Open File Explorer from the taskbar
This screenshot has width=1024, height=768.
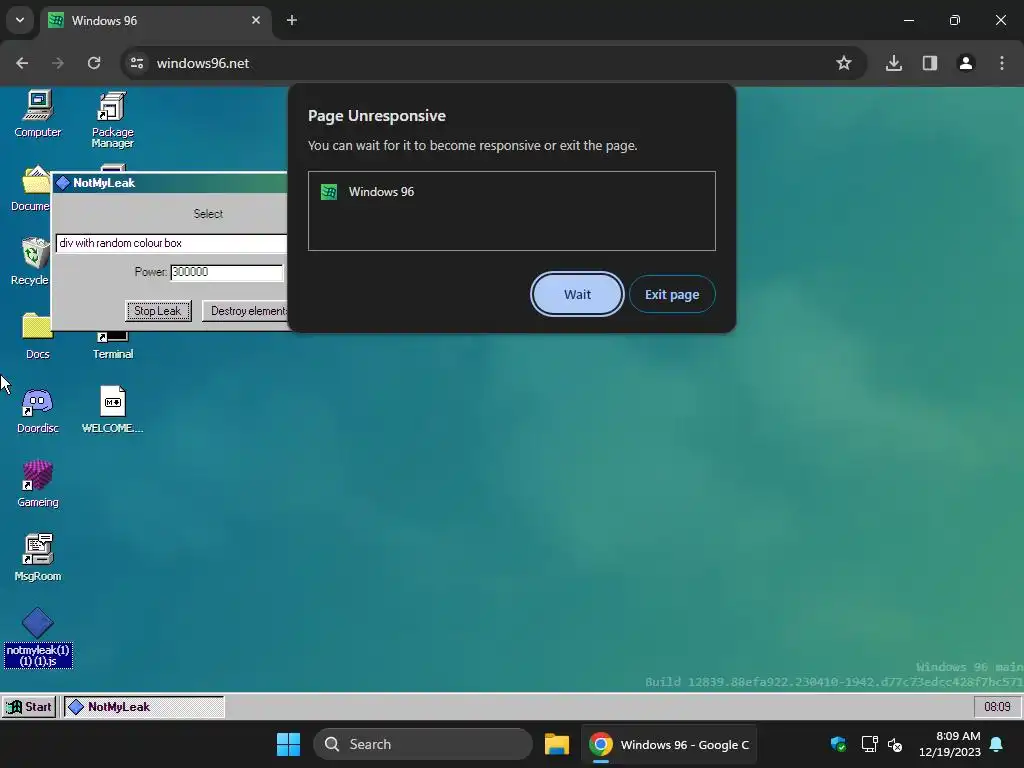(557, 744)
